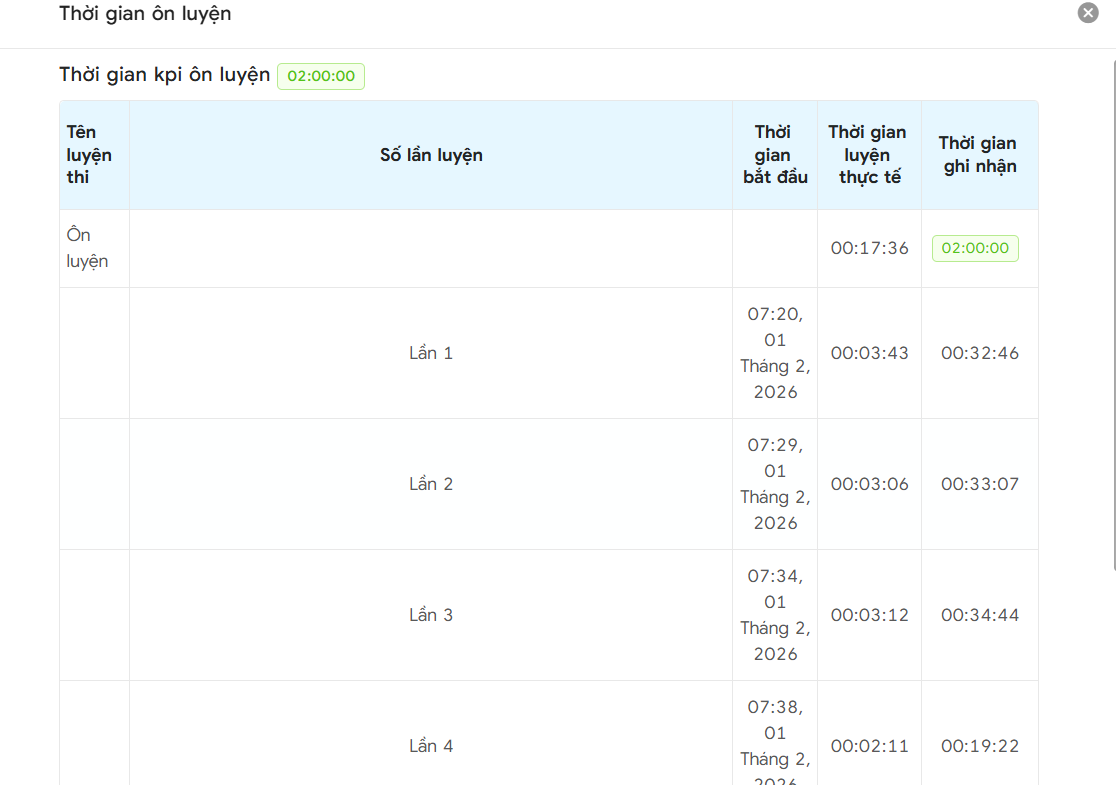The height and width of the screenshot is (785, 1116).
Task: Click the green 02:00:00 KPI time badge
Action: point(321,76)
